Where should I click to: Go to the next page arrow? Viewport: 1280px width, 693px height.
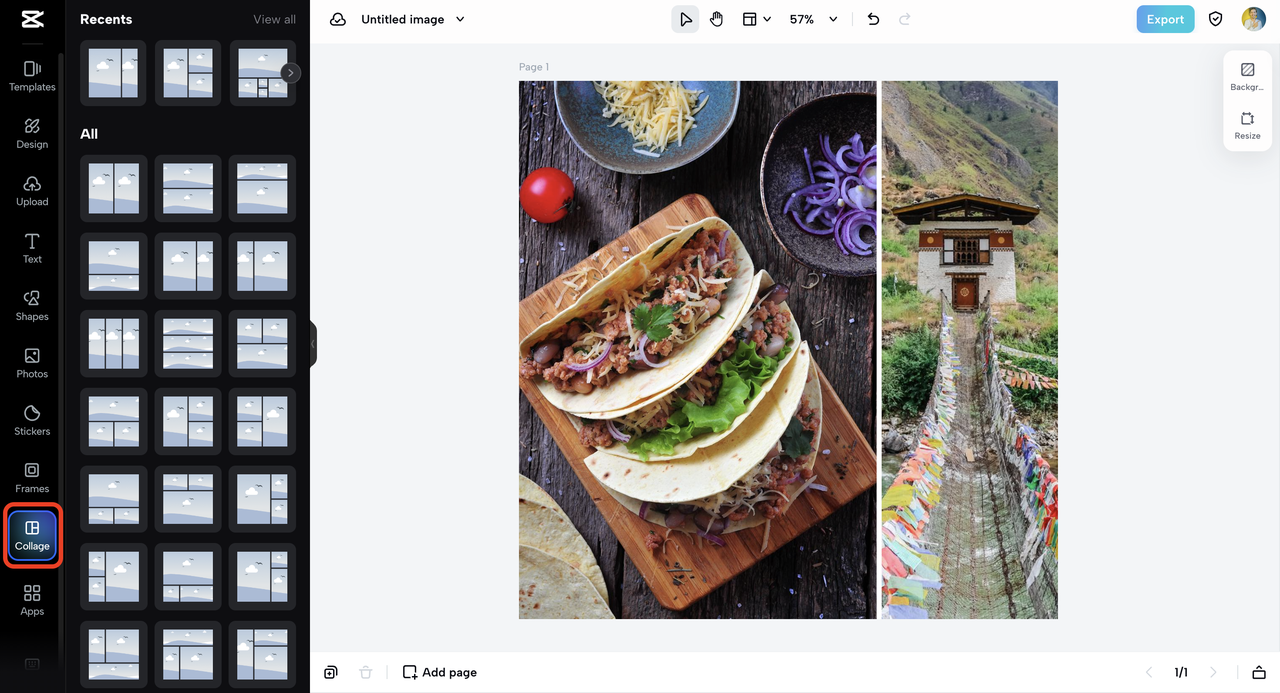[x=1213, y=672]
